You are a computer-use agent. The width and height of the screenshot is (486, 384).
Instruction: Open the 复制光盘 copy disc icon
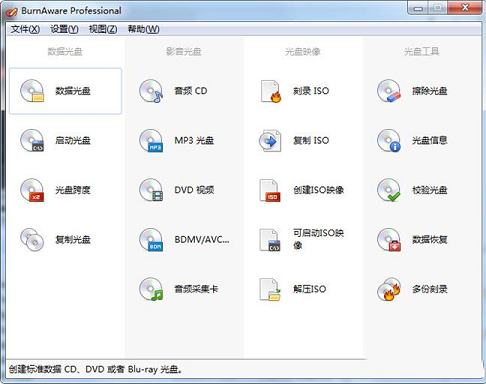tap(32, 240)
